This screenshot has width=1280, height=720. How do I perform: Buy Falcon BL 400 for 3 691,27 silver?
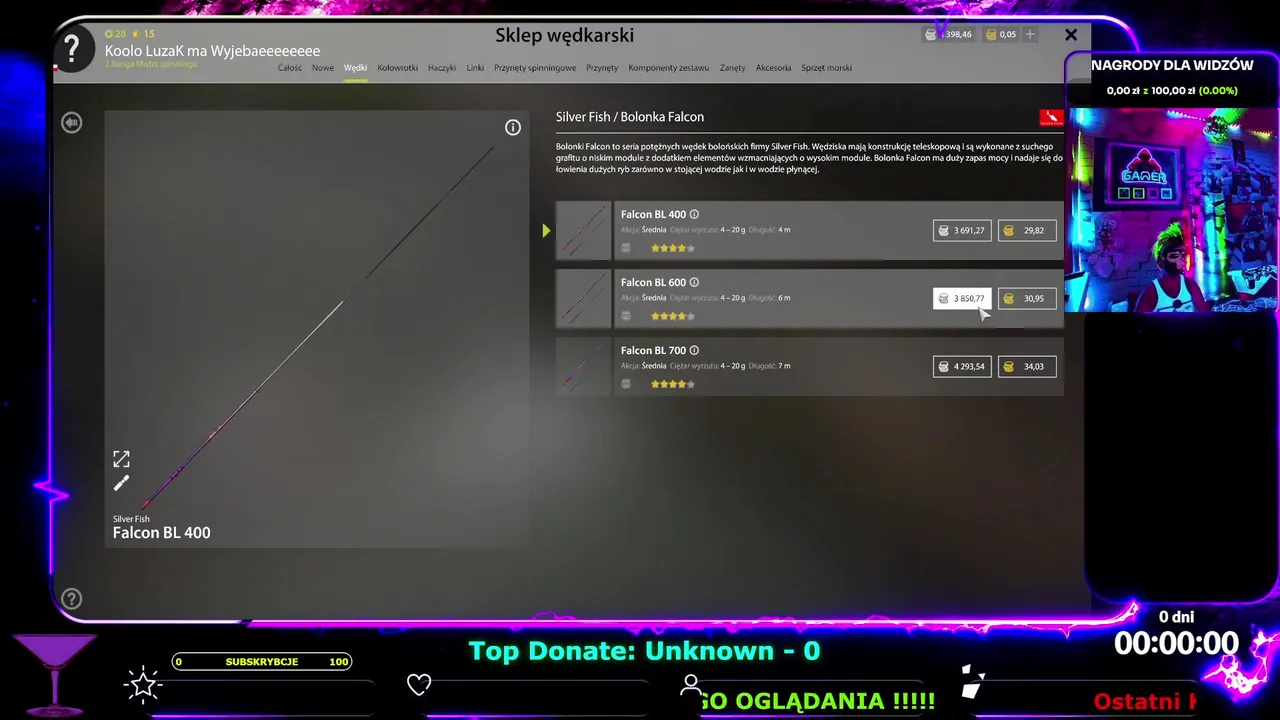pyautogui.click(x=962, y=230)
